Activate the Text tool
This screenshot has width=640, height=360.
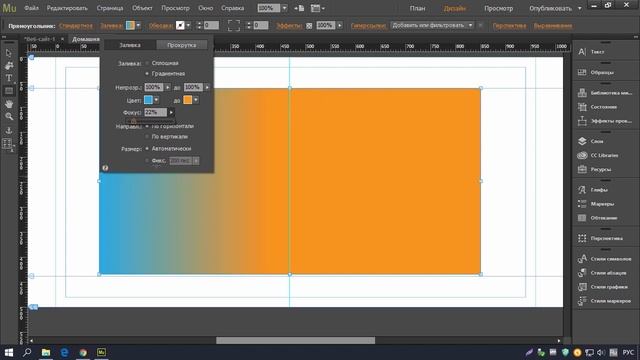click(9, 78)
